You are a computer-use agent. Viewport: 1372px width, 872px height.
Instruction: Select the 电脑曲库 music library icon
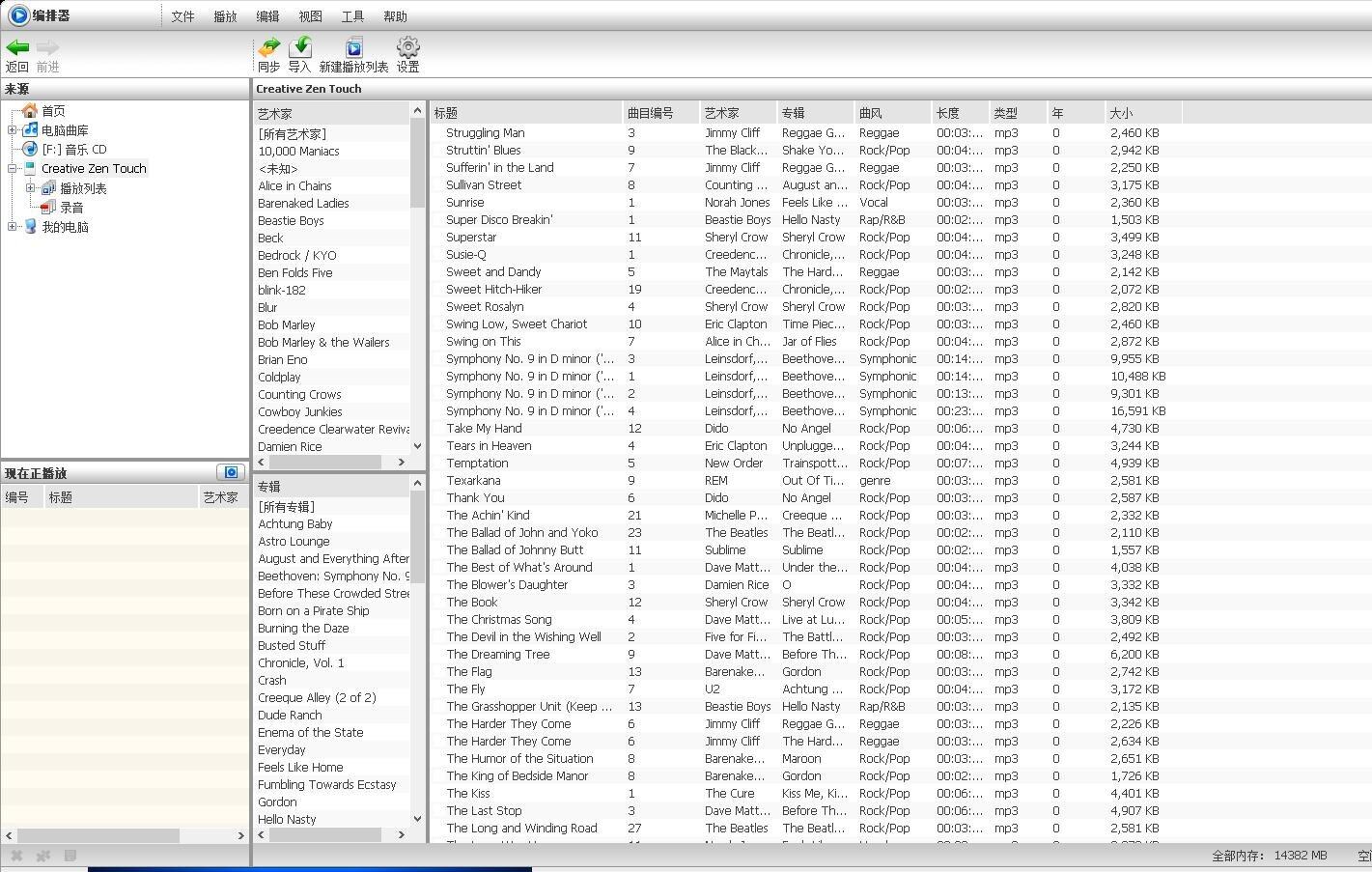[x=30, y=129]
